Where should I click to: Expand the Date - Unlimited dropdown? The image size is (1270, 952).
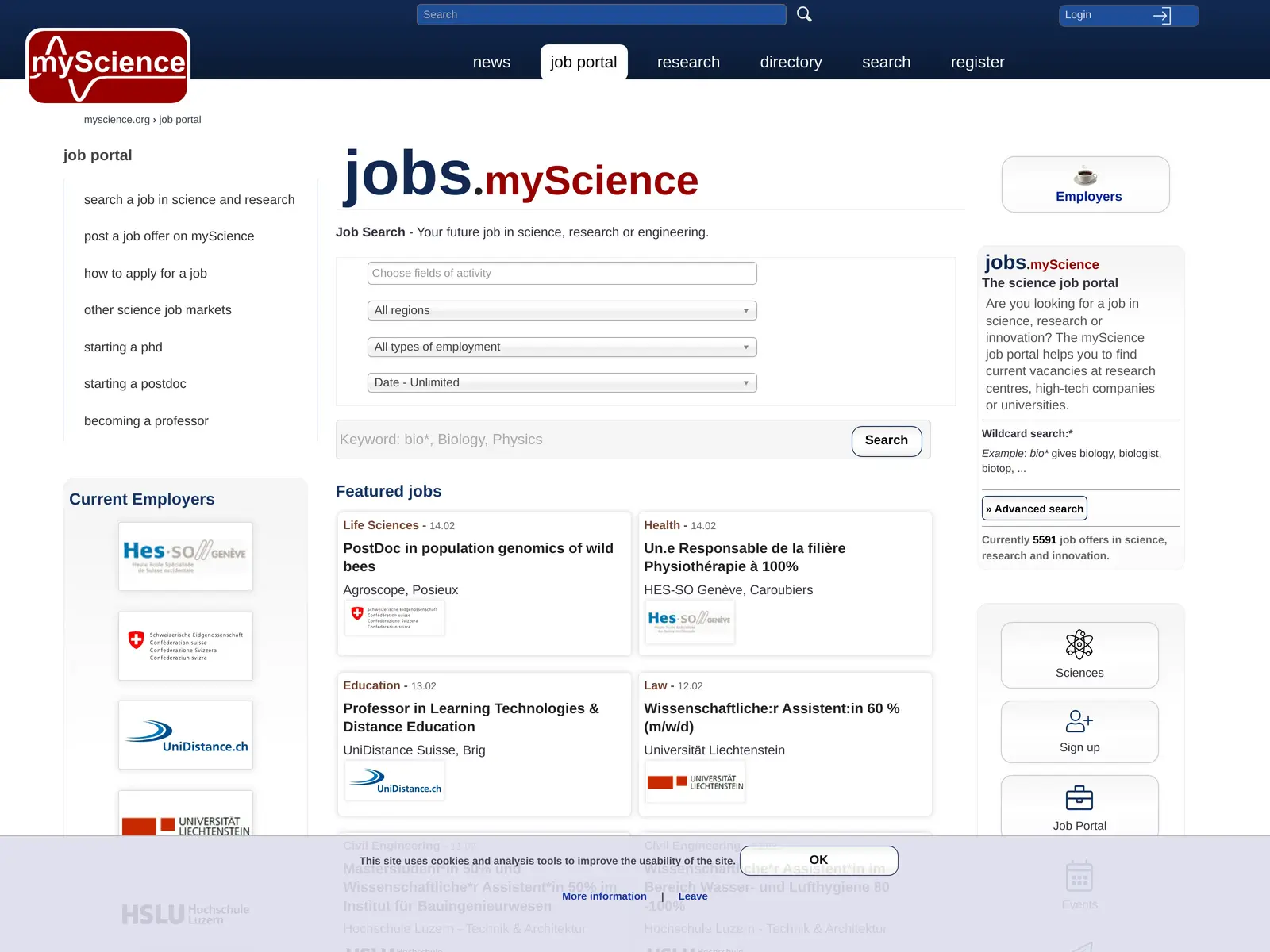pyautogui.click(x=562, y=382)
